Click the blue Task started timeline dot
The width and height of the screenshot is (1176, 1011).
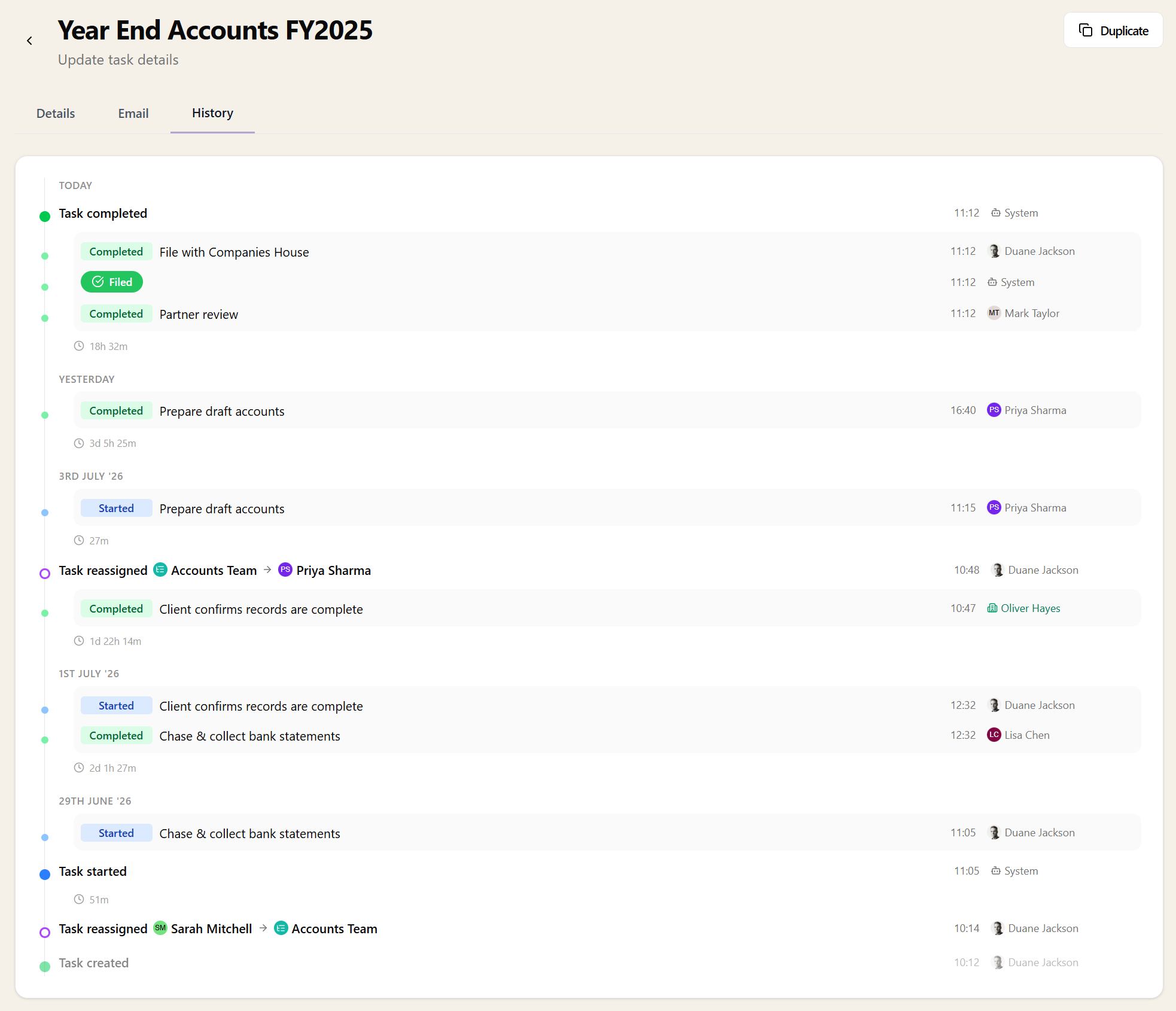point(45,875)
